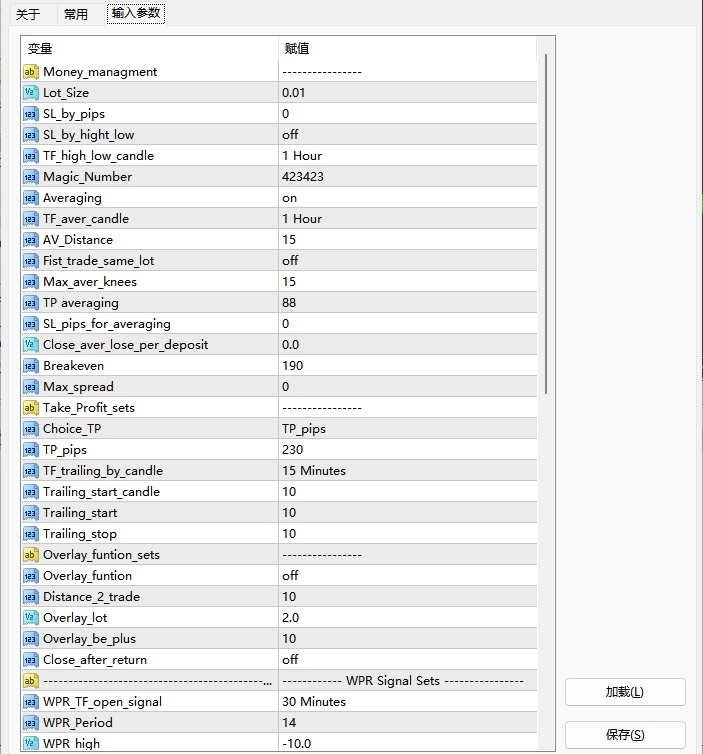This screenshot has width=703, height=754.
Task: Switch to the 常用 tab
Action: click(x=76, y=14)
